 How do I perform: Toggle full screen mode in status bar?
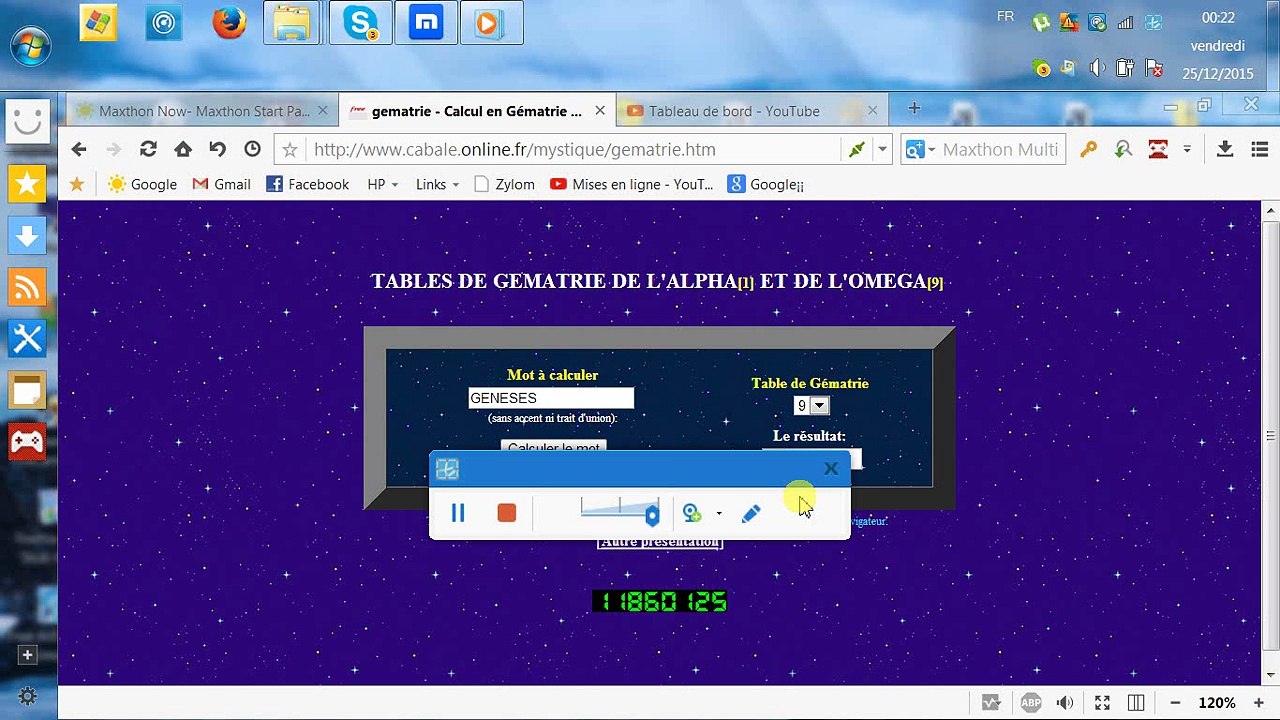coord(1102,702)
